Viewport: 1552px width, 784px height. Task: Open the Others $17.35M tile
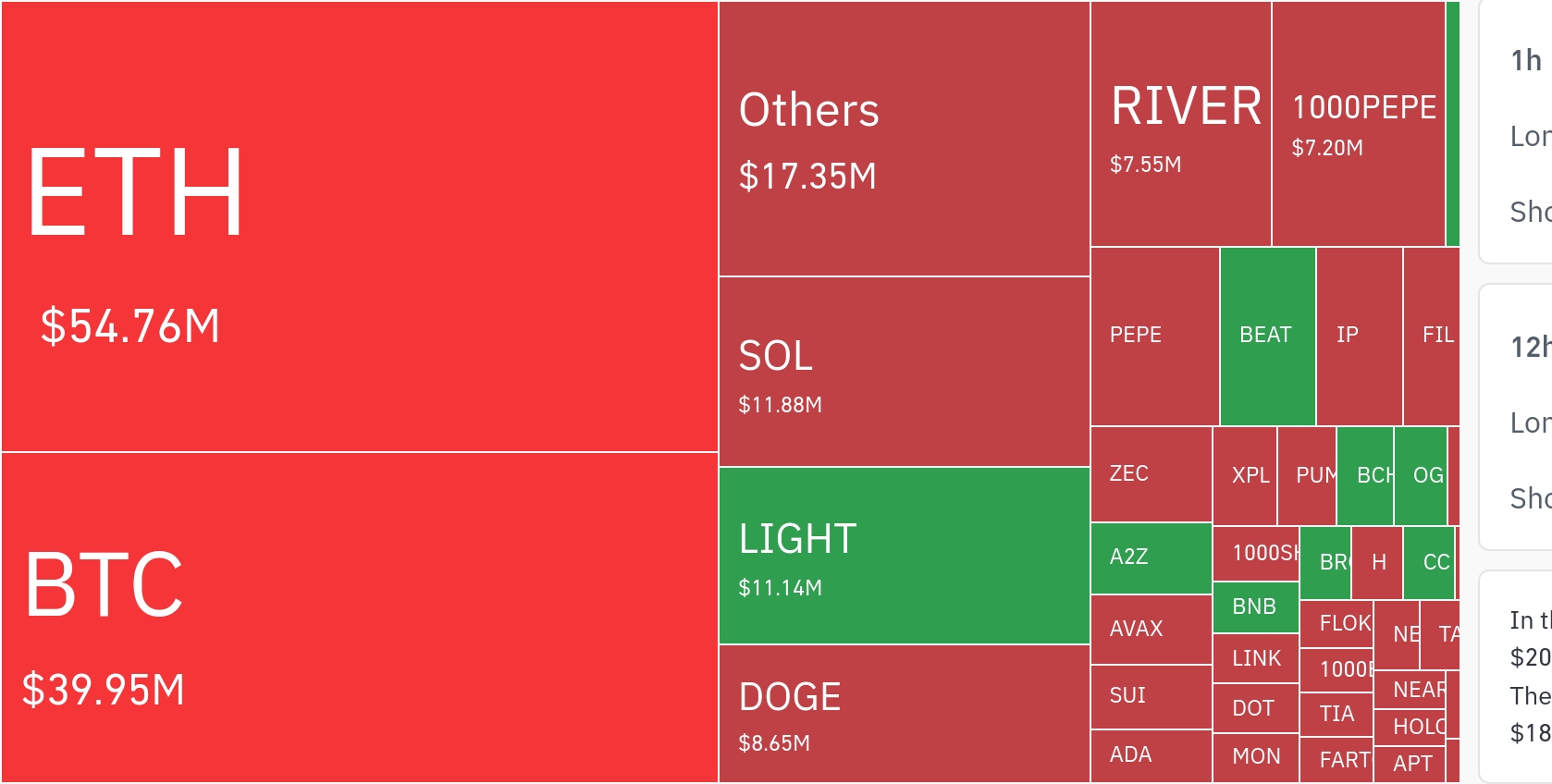coord(904,139)
